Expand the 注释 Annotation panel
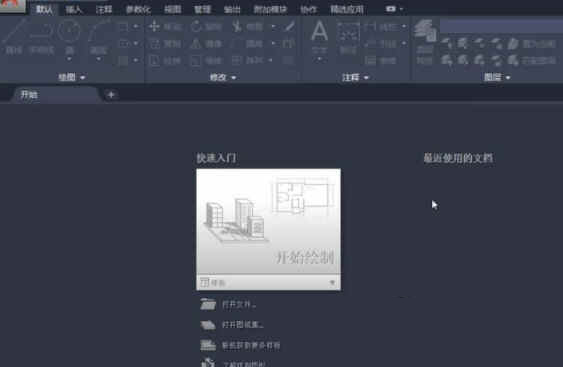 355,77
